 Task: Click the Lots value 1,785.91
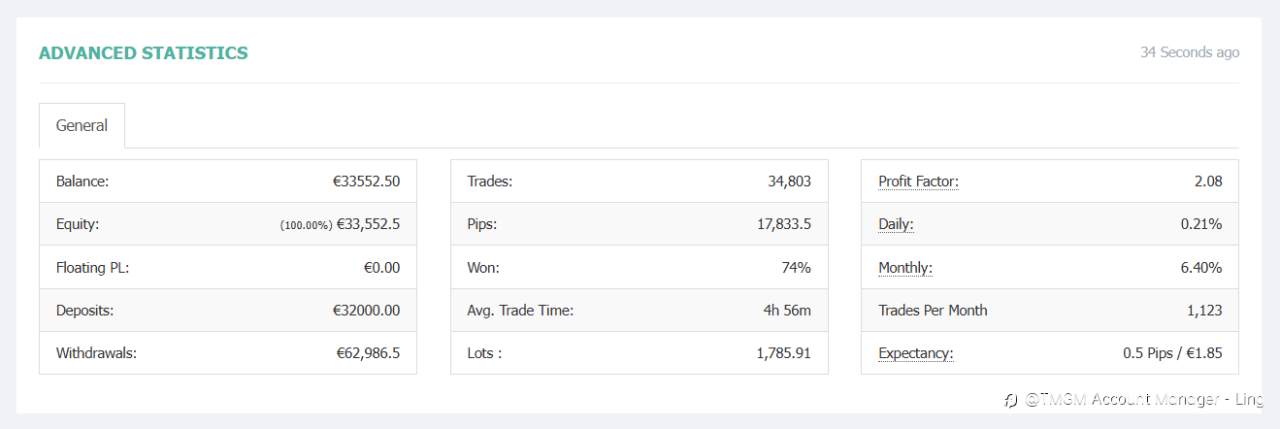click(784, 354)
